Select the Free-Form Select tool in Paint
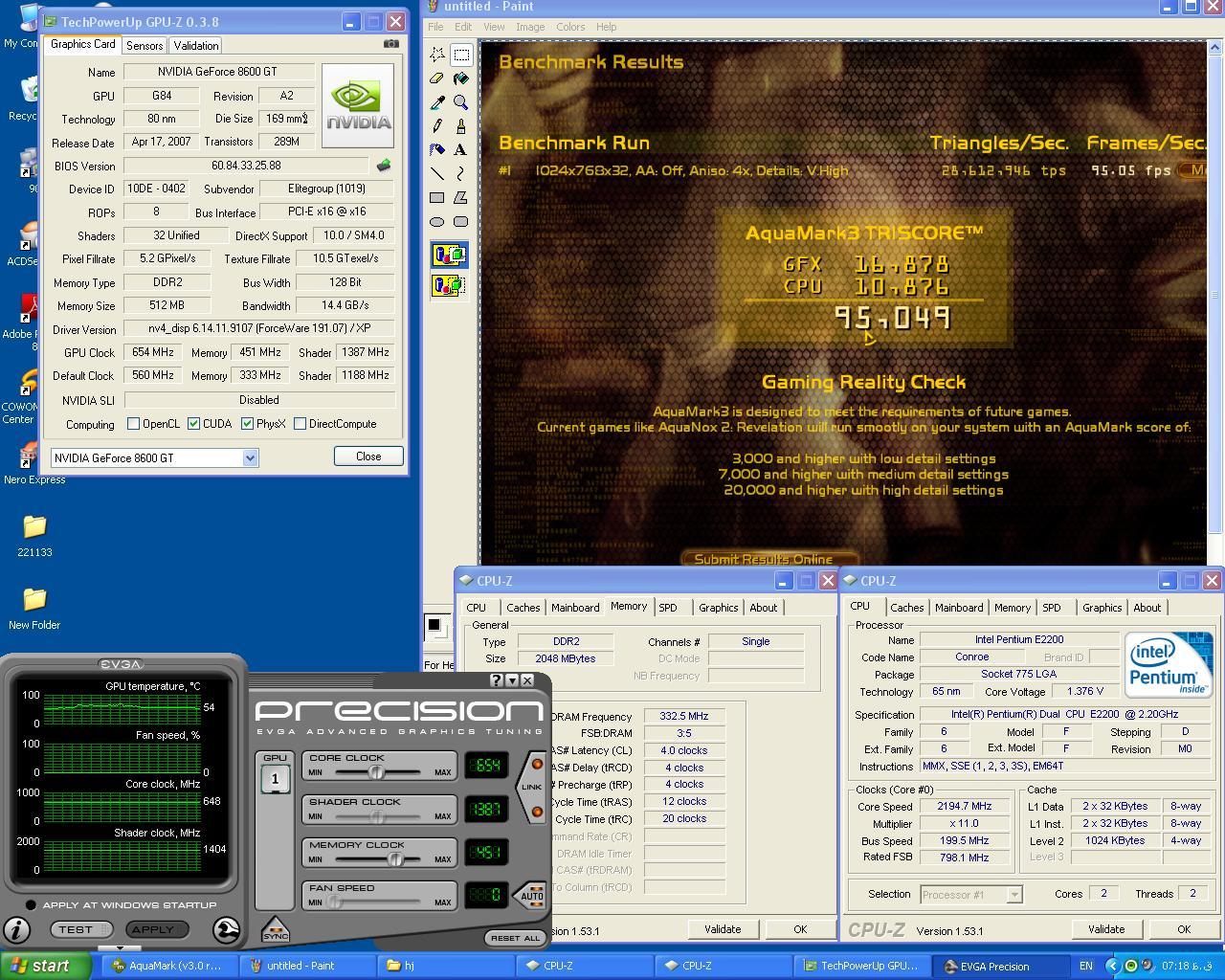Viewport: 1225px width, 980px height. coord(437,55)
